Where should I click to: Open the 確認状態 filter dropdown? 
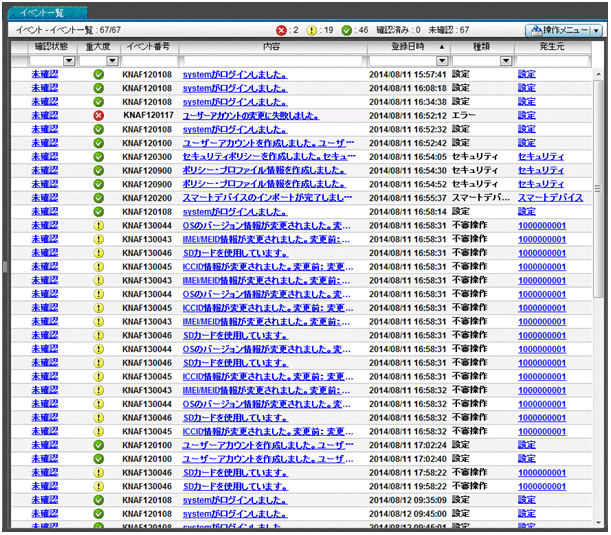tap(69, 61)
